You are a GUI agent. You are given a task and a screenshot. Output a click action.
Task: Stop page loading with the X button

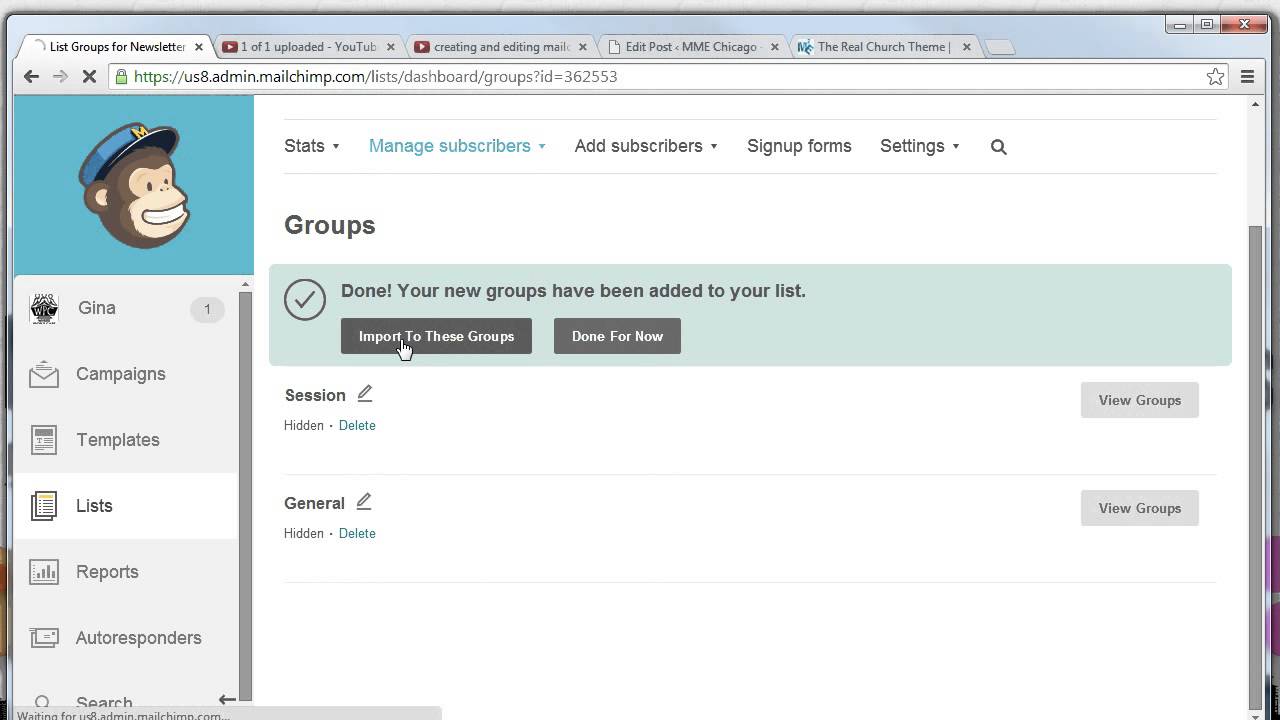coord(89,76)
